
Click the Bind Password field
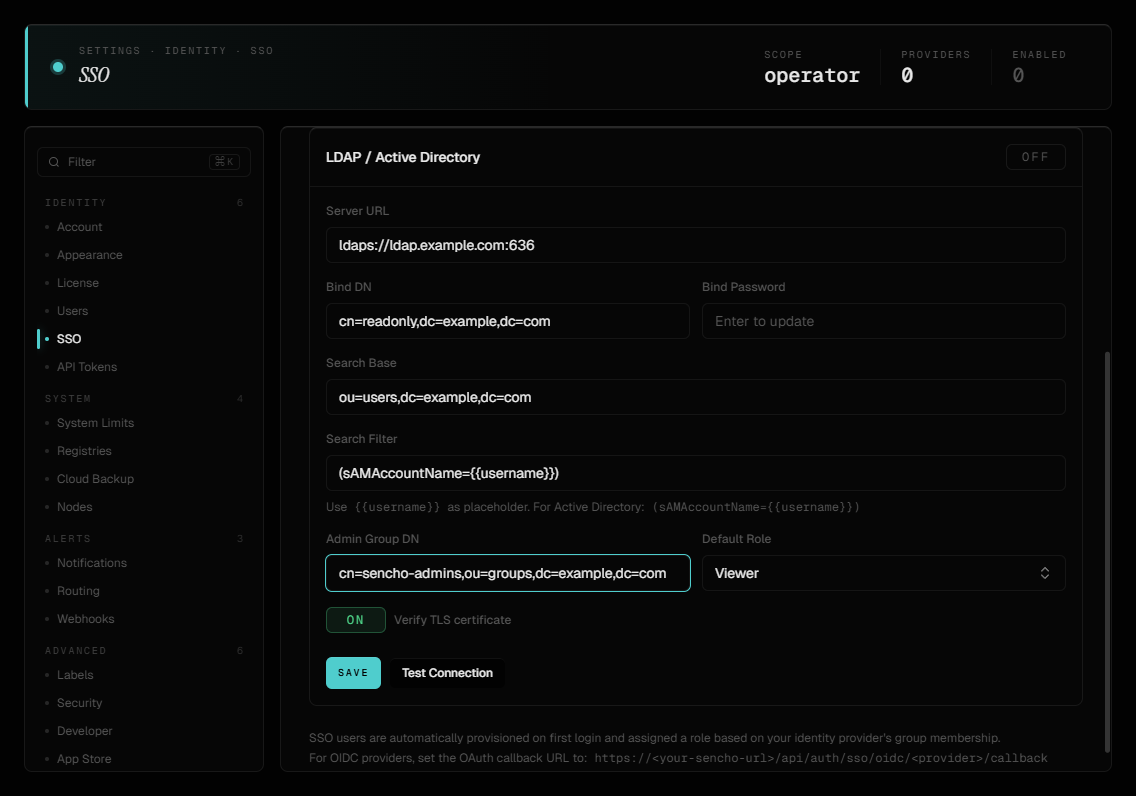point(883,321)
